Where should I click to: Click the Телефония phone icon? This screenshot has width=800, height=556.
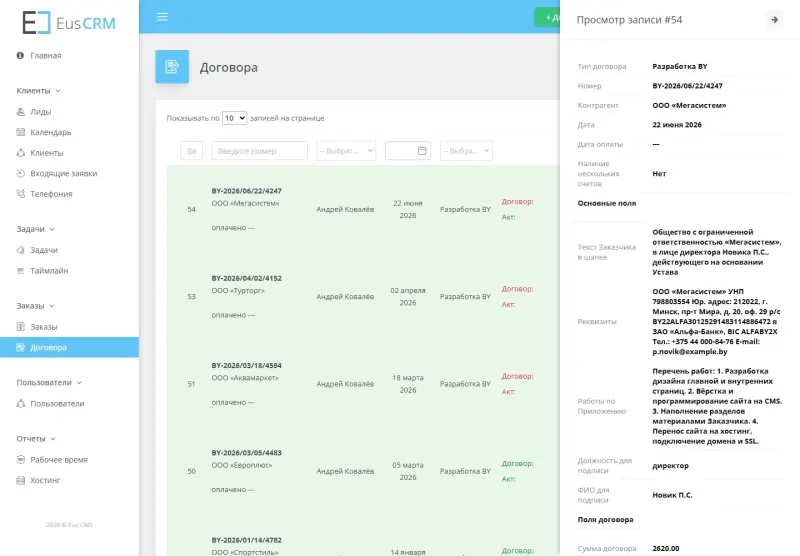tap(20, 194)
